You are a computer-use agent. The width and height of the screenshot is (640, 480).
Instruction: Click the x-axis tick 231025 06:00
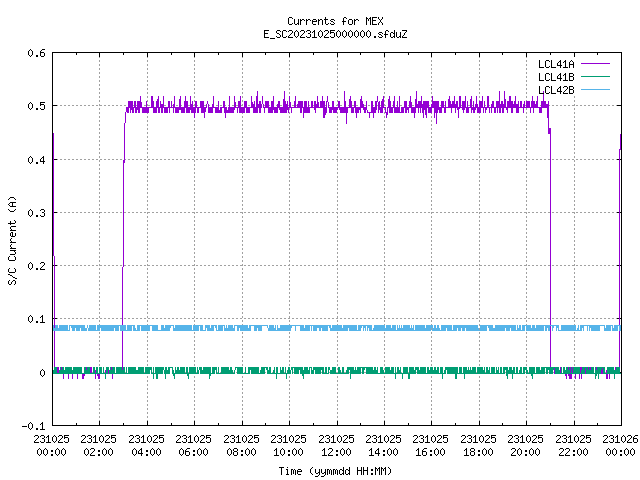tap(194, 446)
